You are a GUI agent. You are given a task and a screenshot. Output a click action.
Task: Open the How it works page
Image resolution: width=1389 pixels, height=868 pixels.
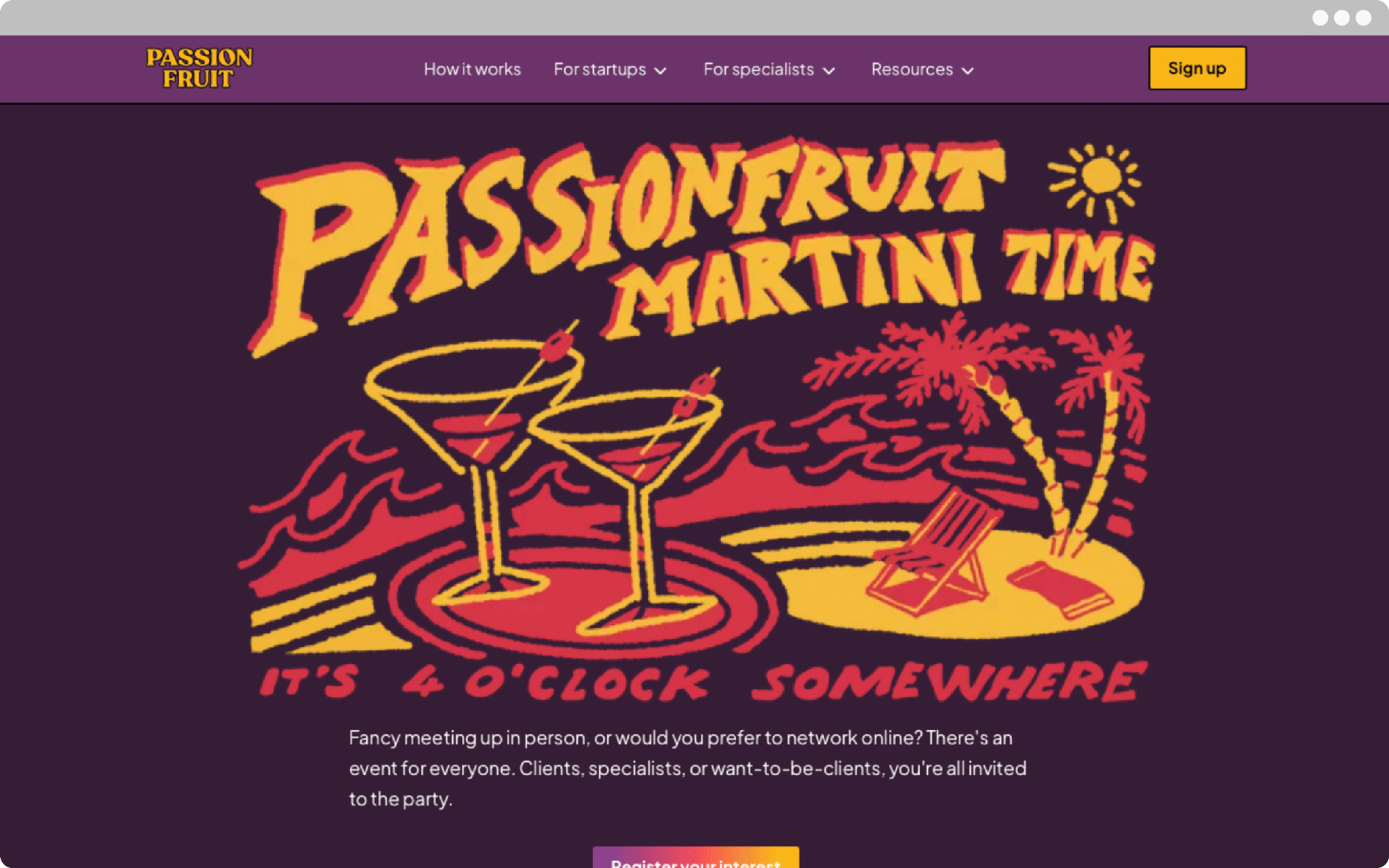click(x=472, y=69)
